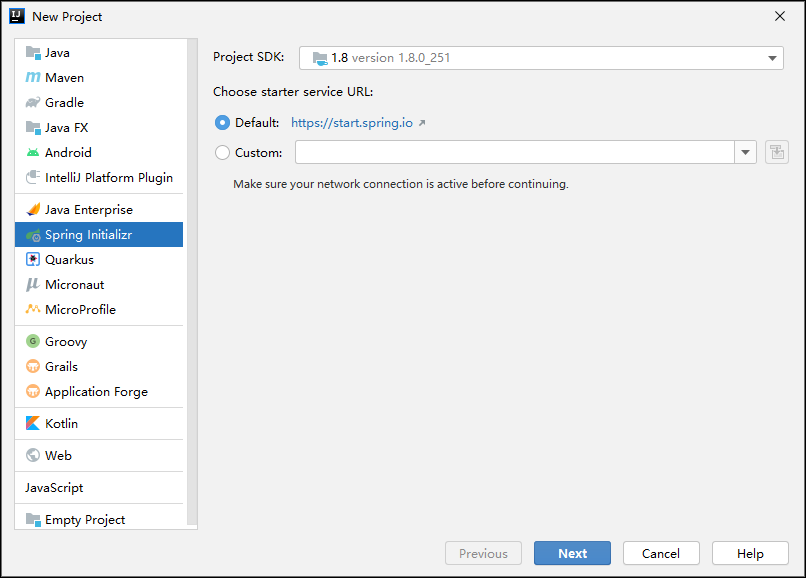Select the Java Enterprise label
This screenshot has width=806, height=578.
pos(89,210)
